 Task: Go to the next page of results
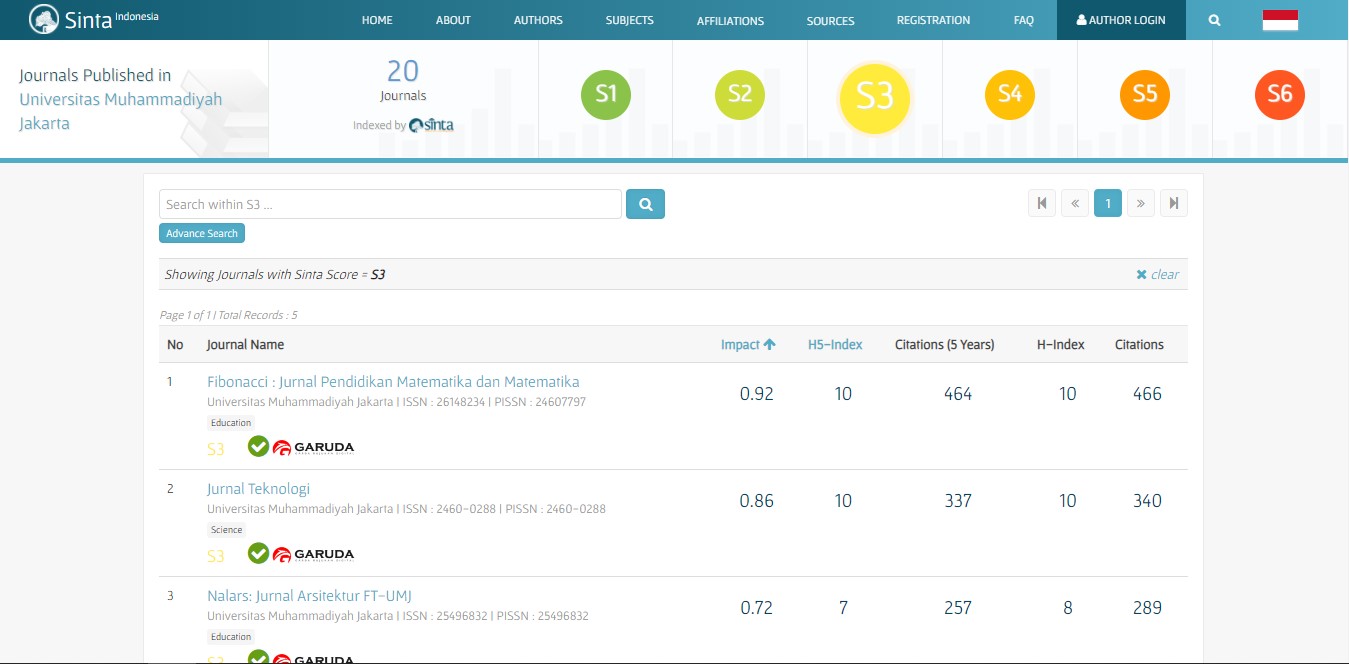[1141, 204]
